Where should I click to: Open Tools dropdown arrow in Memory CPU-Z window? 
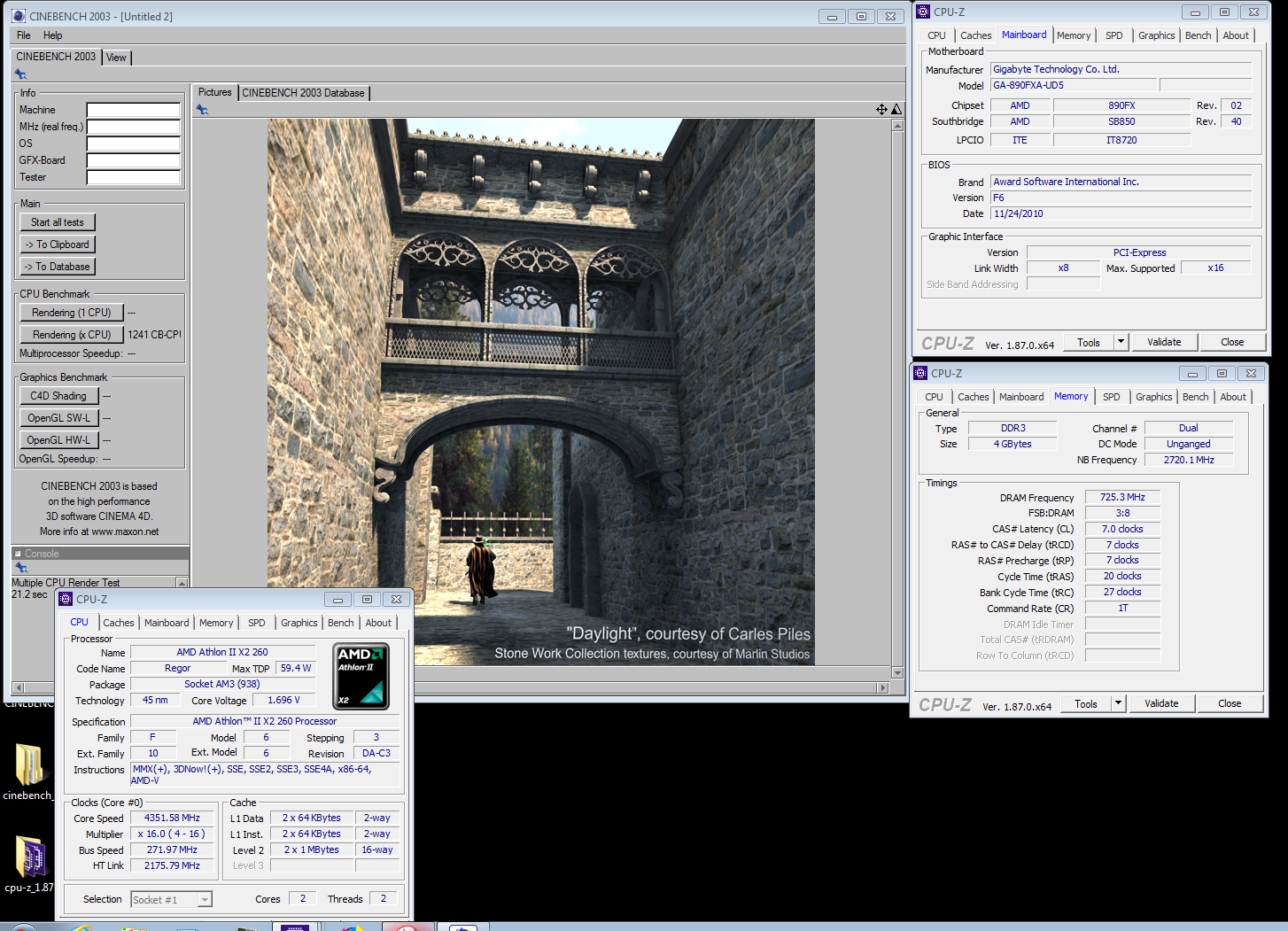[x=1118, y=703]
